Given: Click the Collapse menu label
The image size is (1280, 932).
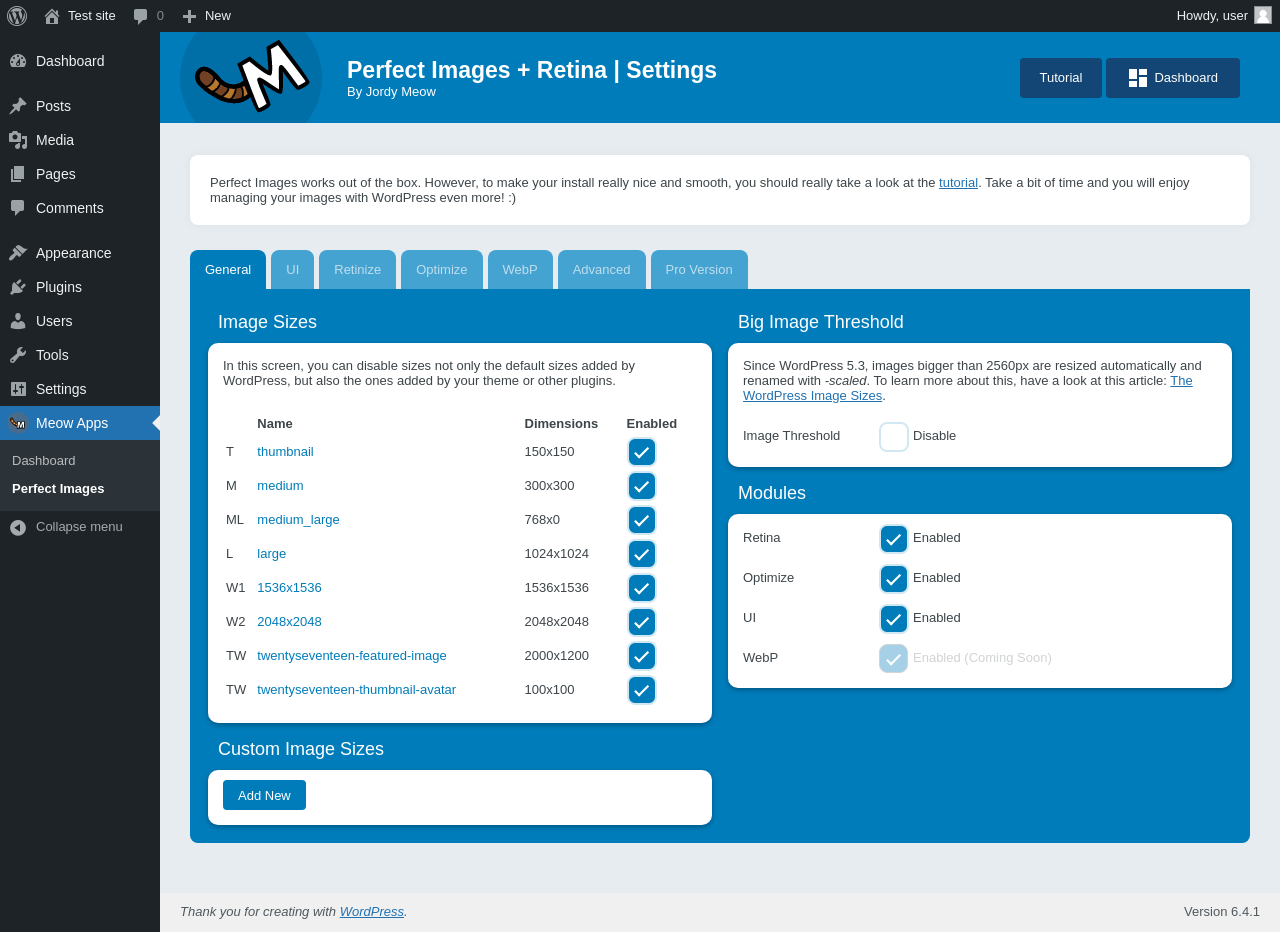Looking at the screenshot, I should (79, 527).
